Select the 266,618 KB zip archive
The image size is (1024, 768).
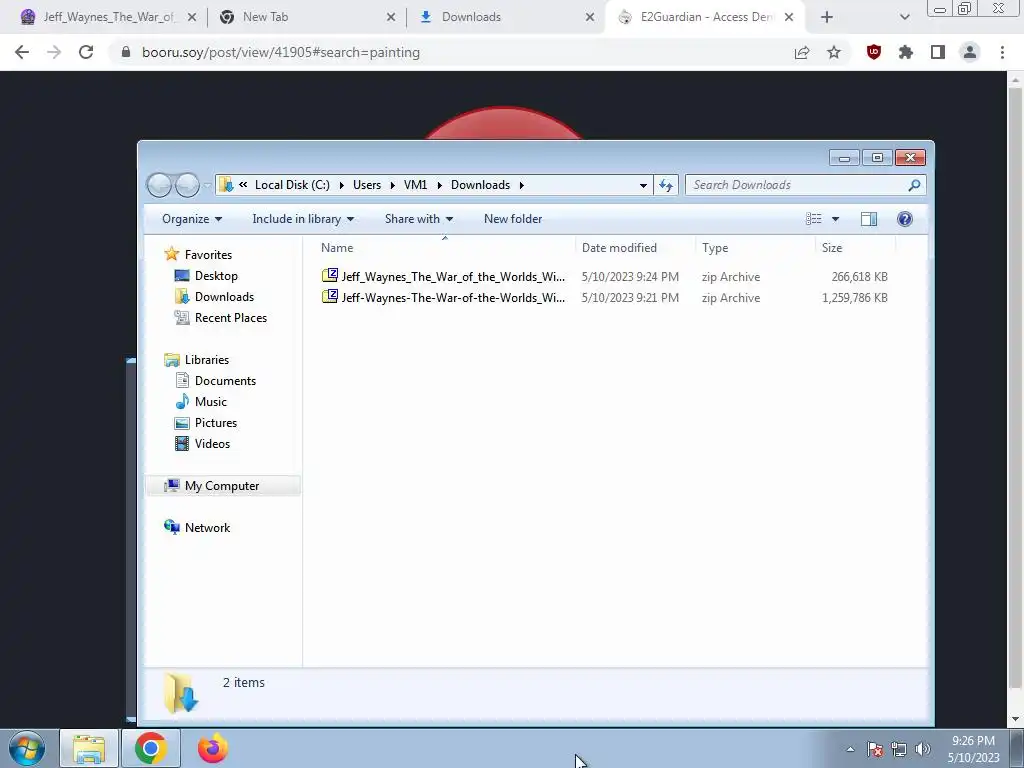(x=604, y=276)
